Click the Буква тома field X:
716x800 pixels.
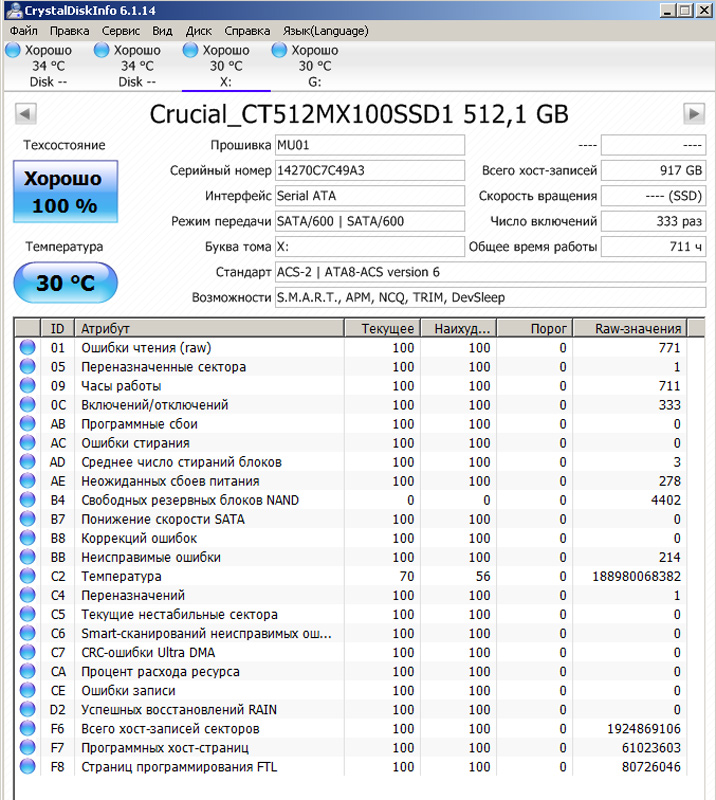(370, 247)
